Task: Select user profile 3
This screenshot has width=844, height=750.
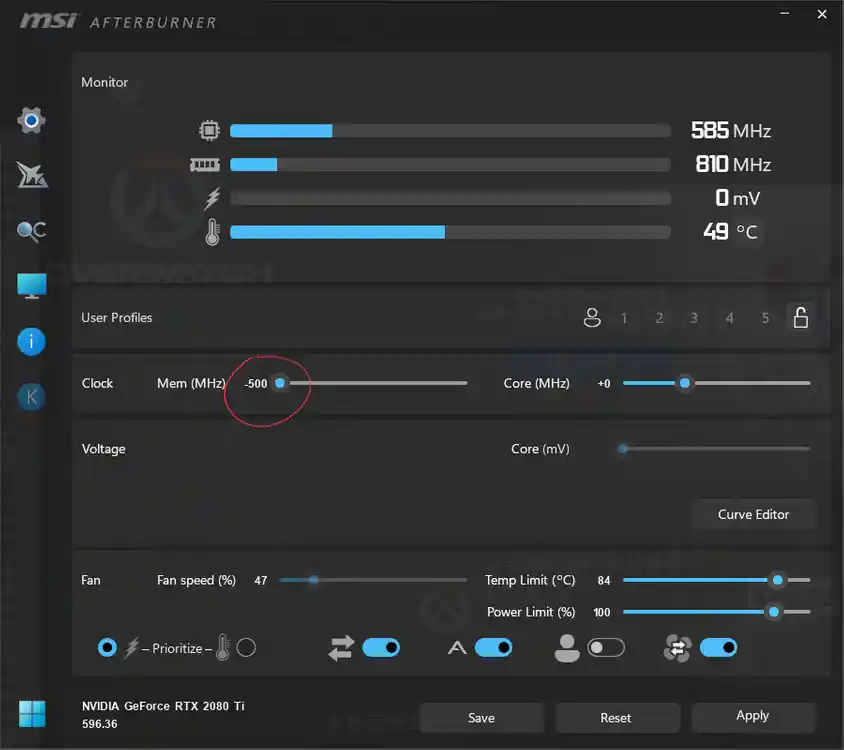Action: point(694,318)
